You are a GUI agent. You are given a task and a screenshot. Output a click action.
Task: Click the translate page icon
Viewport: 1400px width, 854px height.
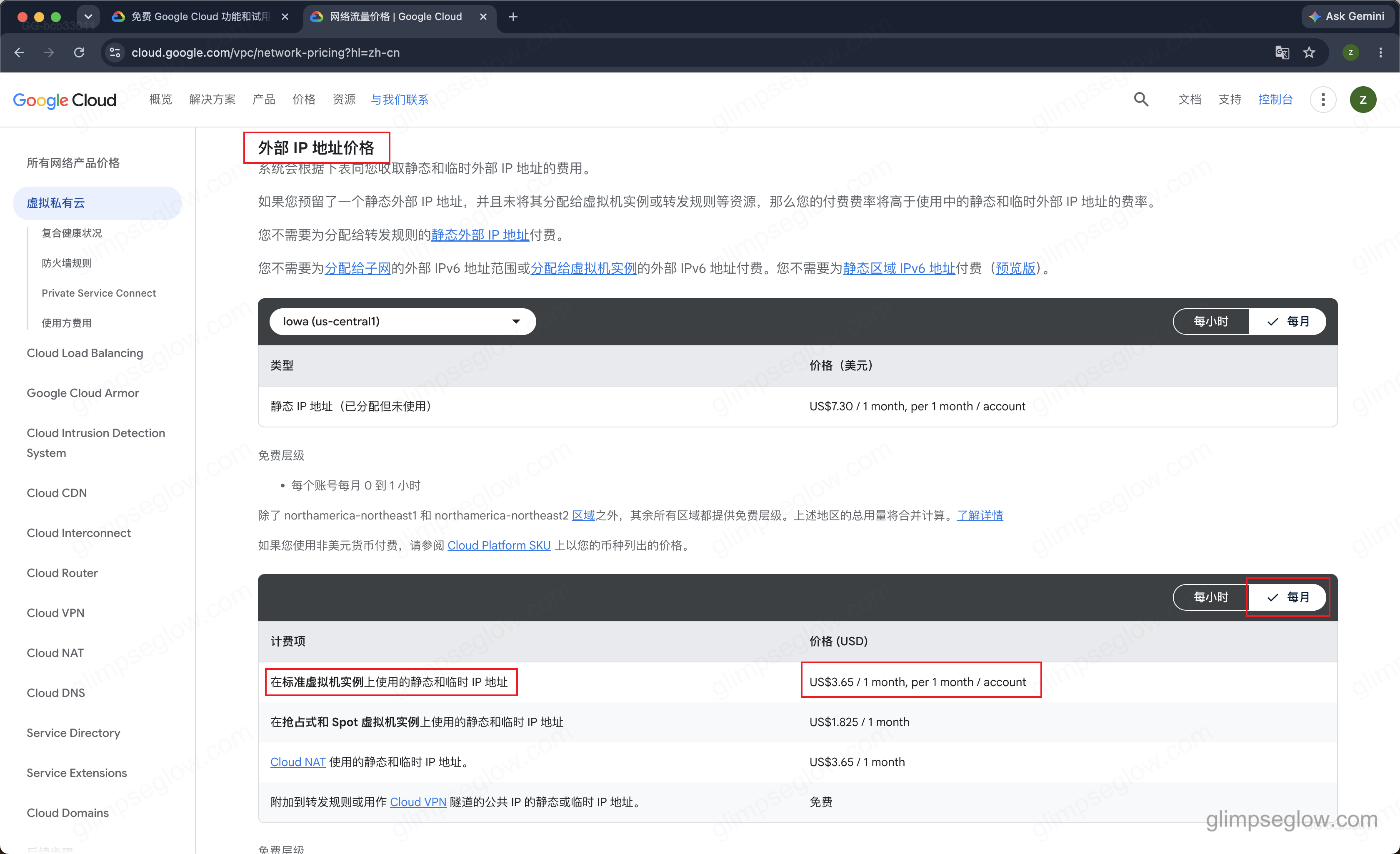1282,52
